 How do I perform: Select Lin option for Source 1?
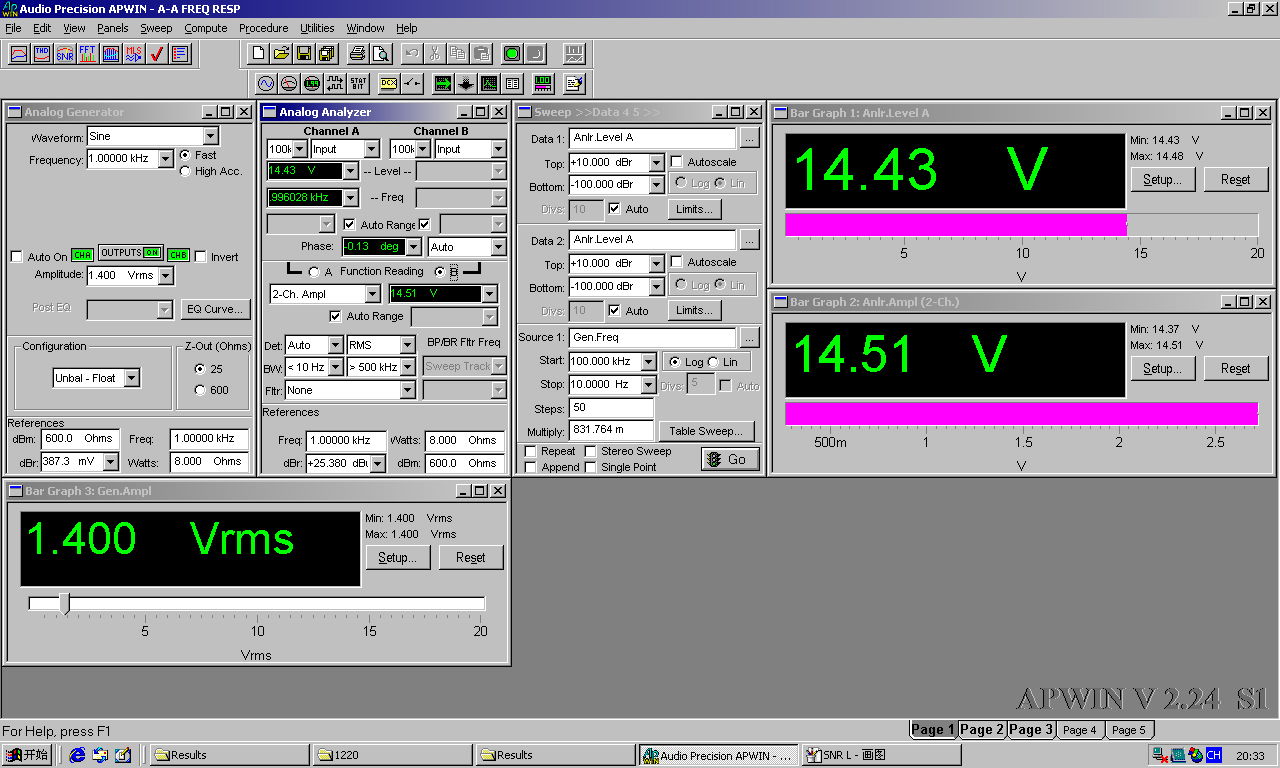713,362
